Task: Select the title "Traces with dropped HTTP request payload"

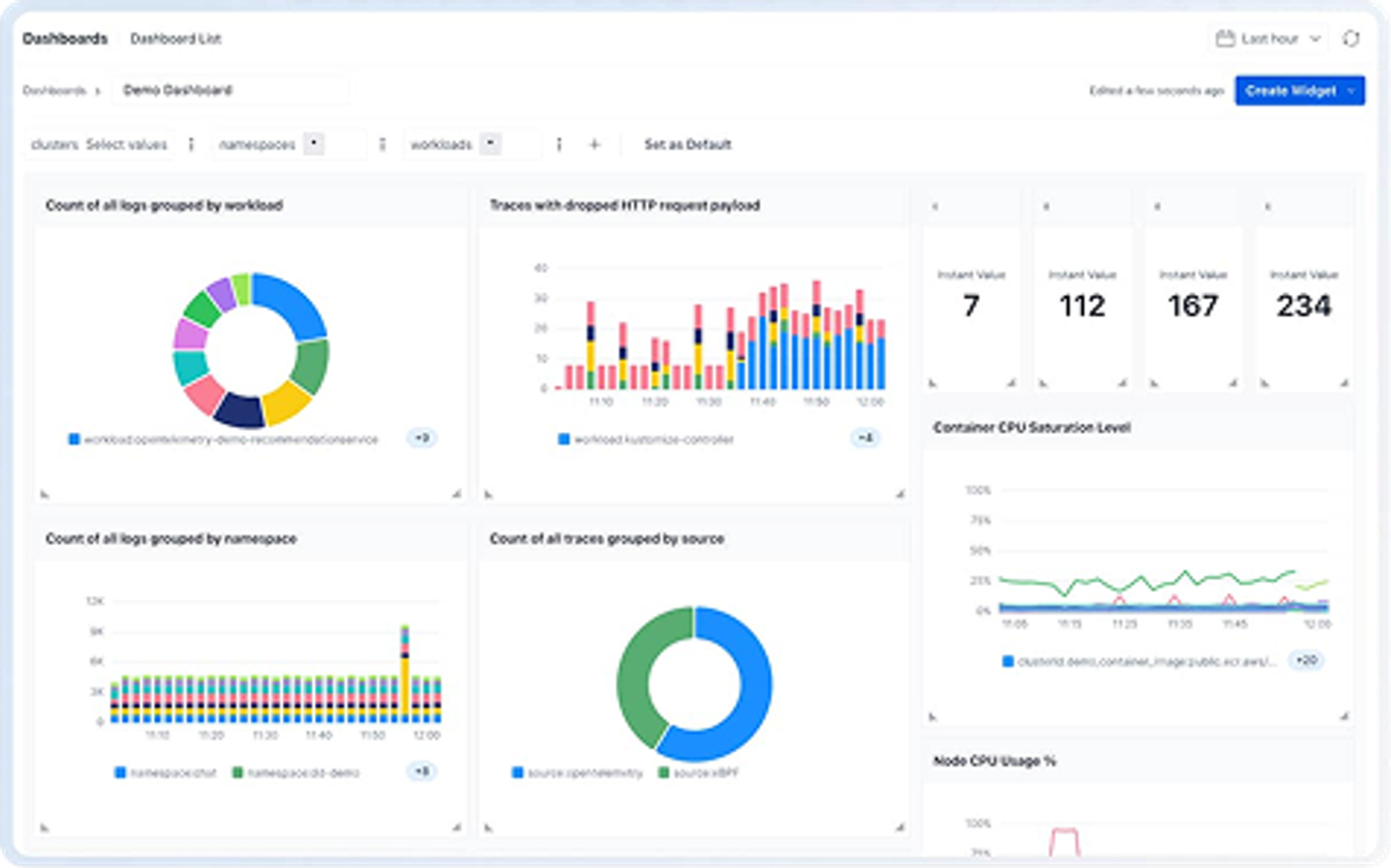Action: tap(625, 206)
